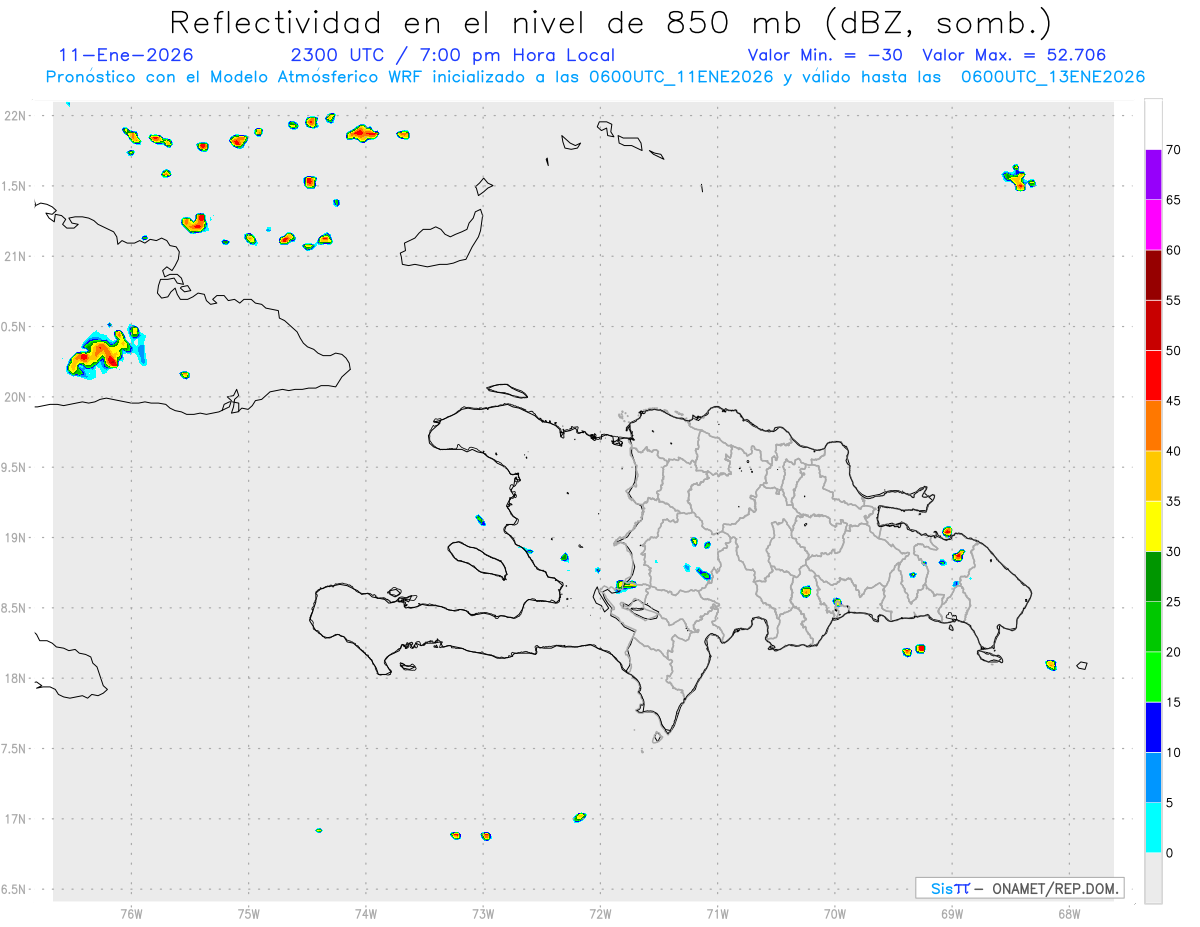Click the '20N' latitude label

(17, 397)
